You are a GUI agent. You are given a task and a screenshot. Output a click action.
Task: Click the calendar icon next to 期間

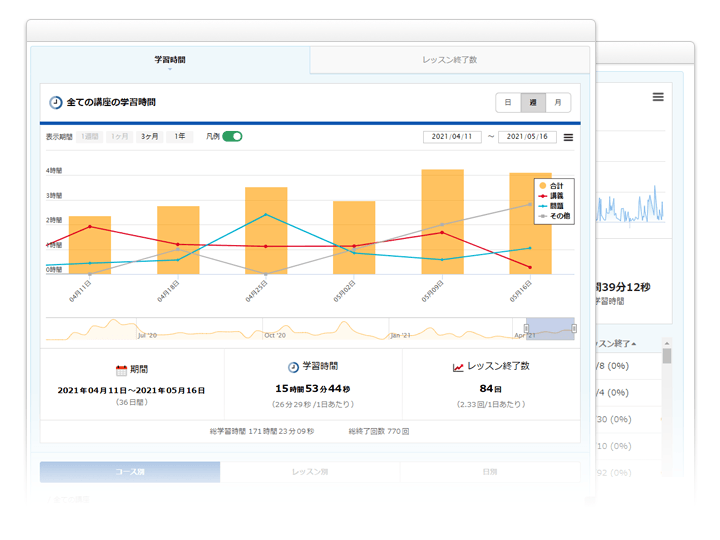coord(121,370)
